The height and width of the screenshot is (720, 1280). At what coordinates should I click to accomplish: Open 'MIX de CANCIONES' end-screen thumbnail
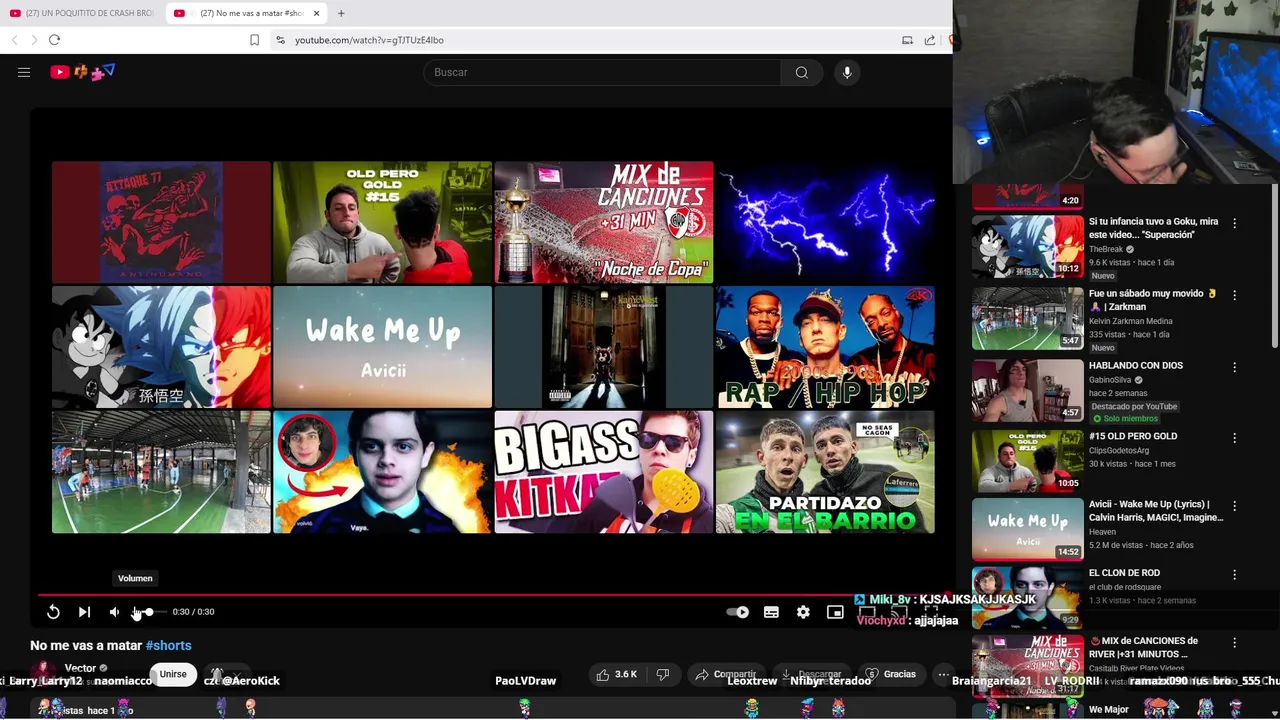(604, 222)
